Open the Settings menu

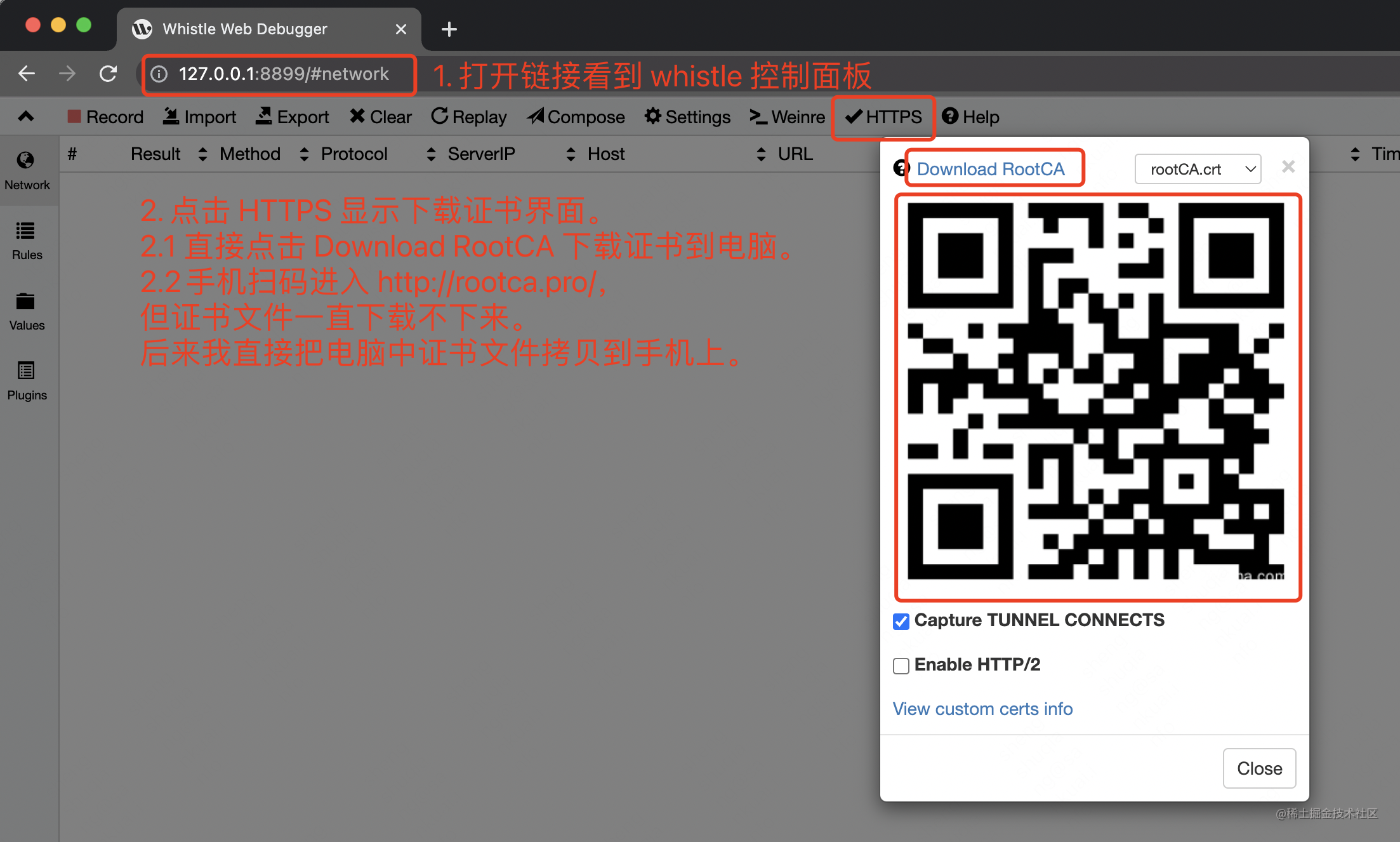[x=687, y=117]
